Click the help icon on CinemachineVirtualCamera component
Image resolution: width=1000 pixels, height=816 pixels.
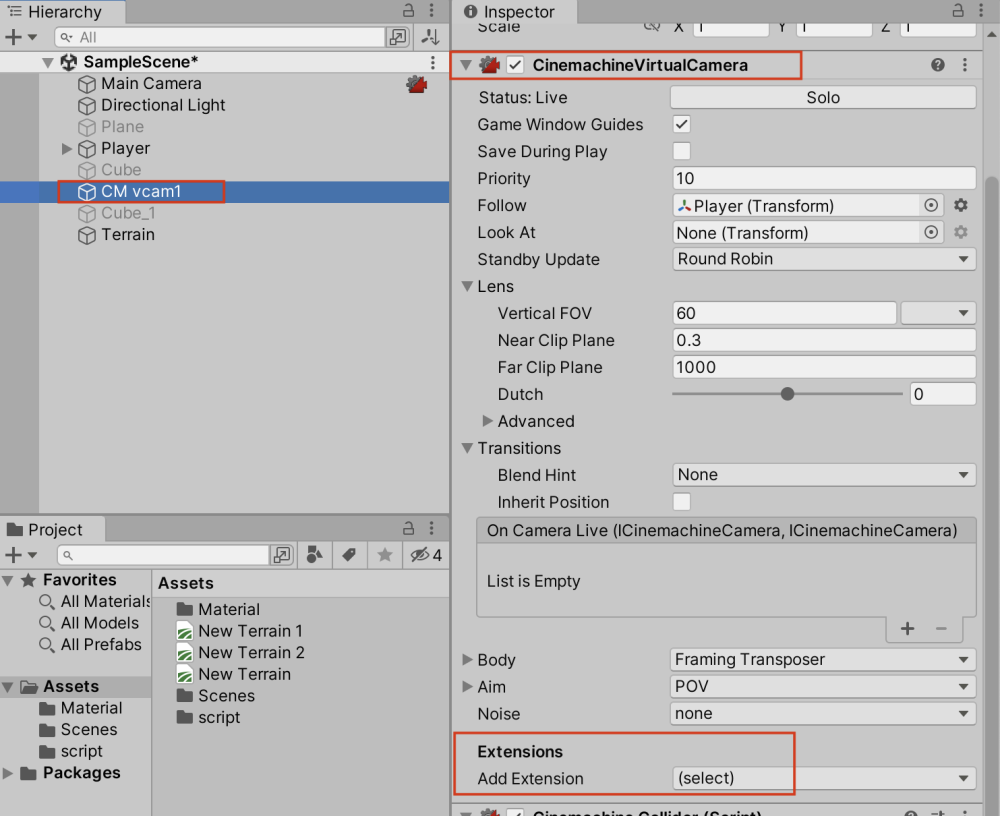pos(937,64)
